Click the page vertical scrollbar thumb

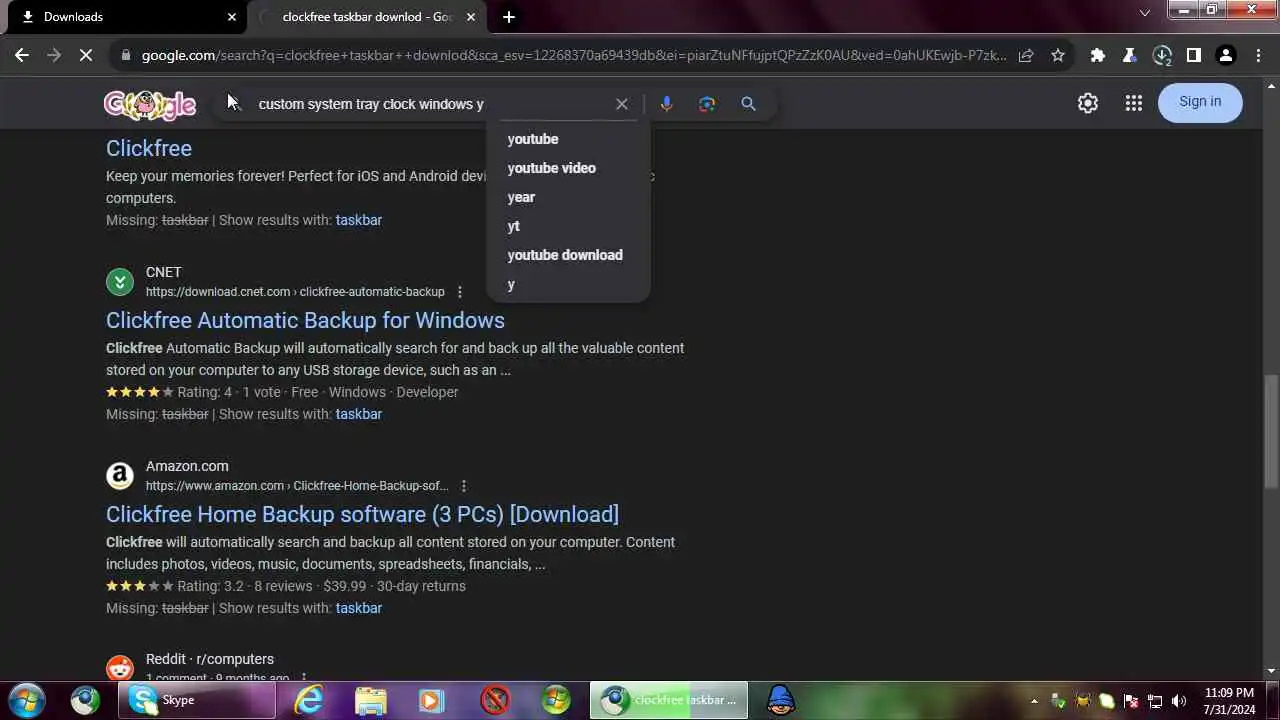pyautogui.click(x=1271, y=431)
